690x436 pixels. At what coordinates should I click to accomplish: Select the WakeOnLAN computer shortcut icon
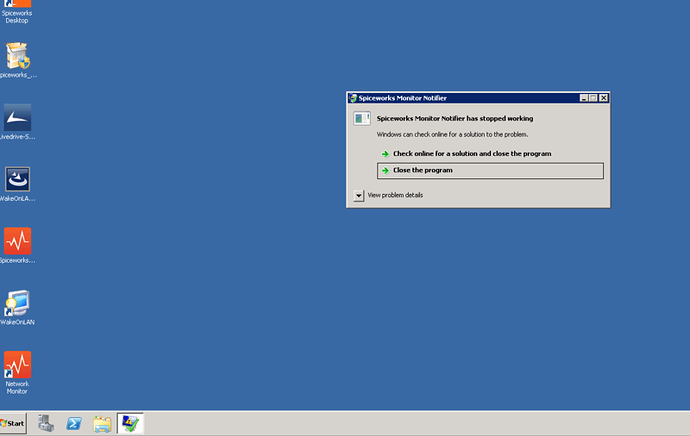coord(18,303)
